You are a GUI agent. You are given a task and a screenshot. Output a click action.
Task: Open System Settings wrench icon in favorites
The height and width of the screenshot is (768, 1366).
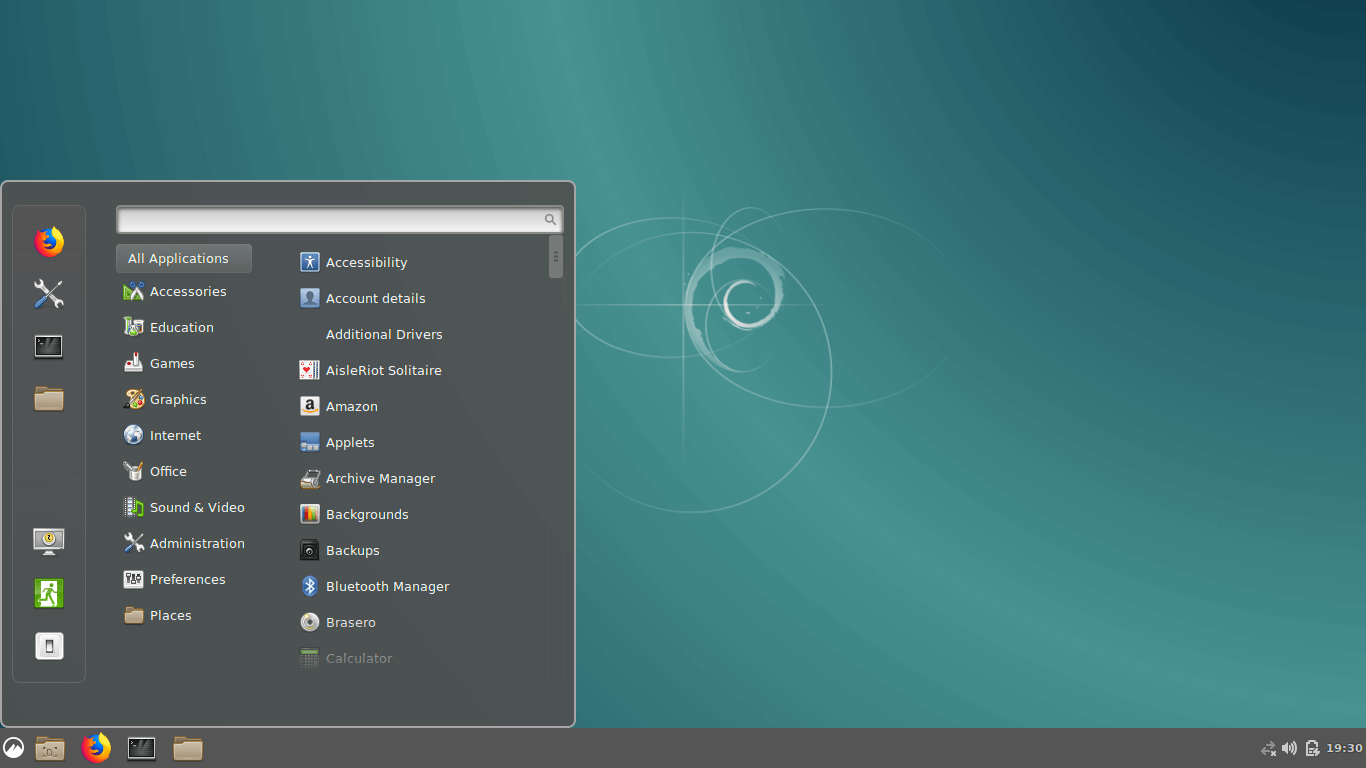pyautogui.click(x=48, y=294)
